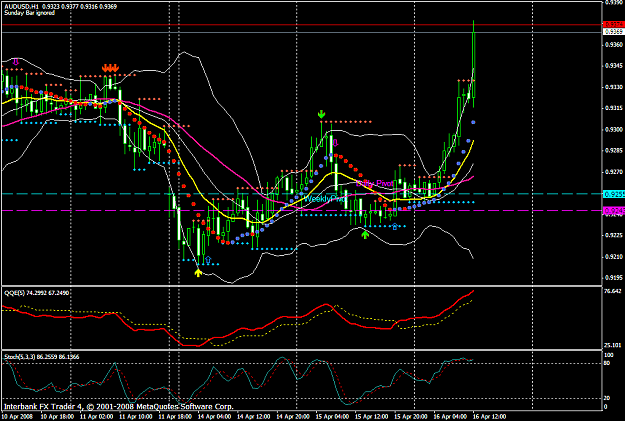Click the "15 Apr 04:00" time axis label
The image size is (625, 421).
tap(332, 417)
